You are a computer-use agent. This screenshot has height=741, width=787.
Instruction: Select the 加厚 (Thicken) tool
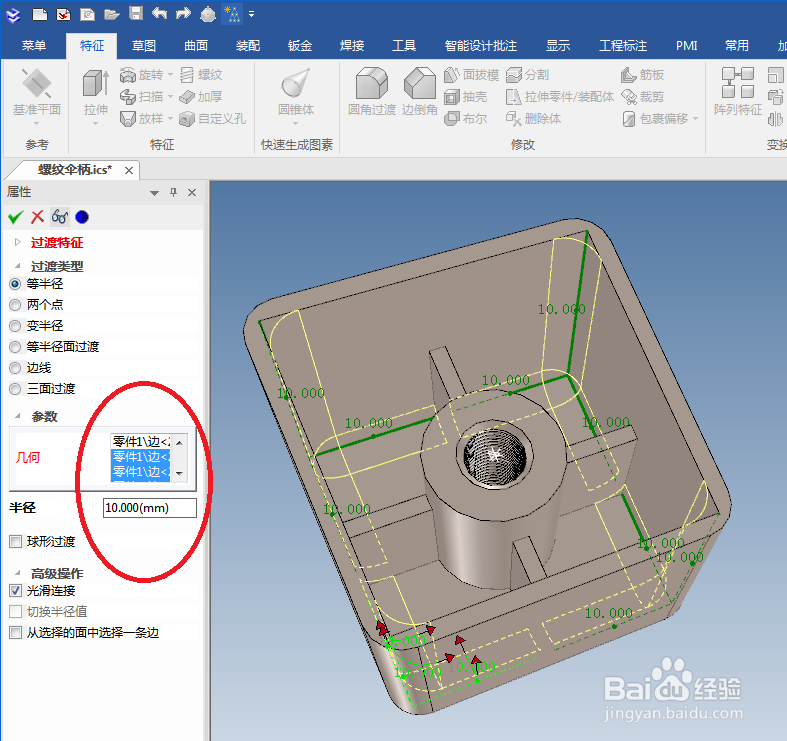coord(201,96)
